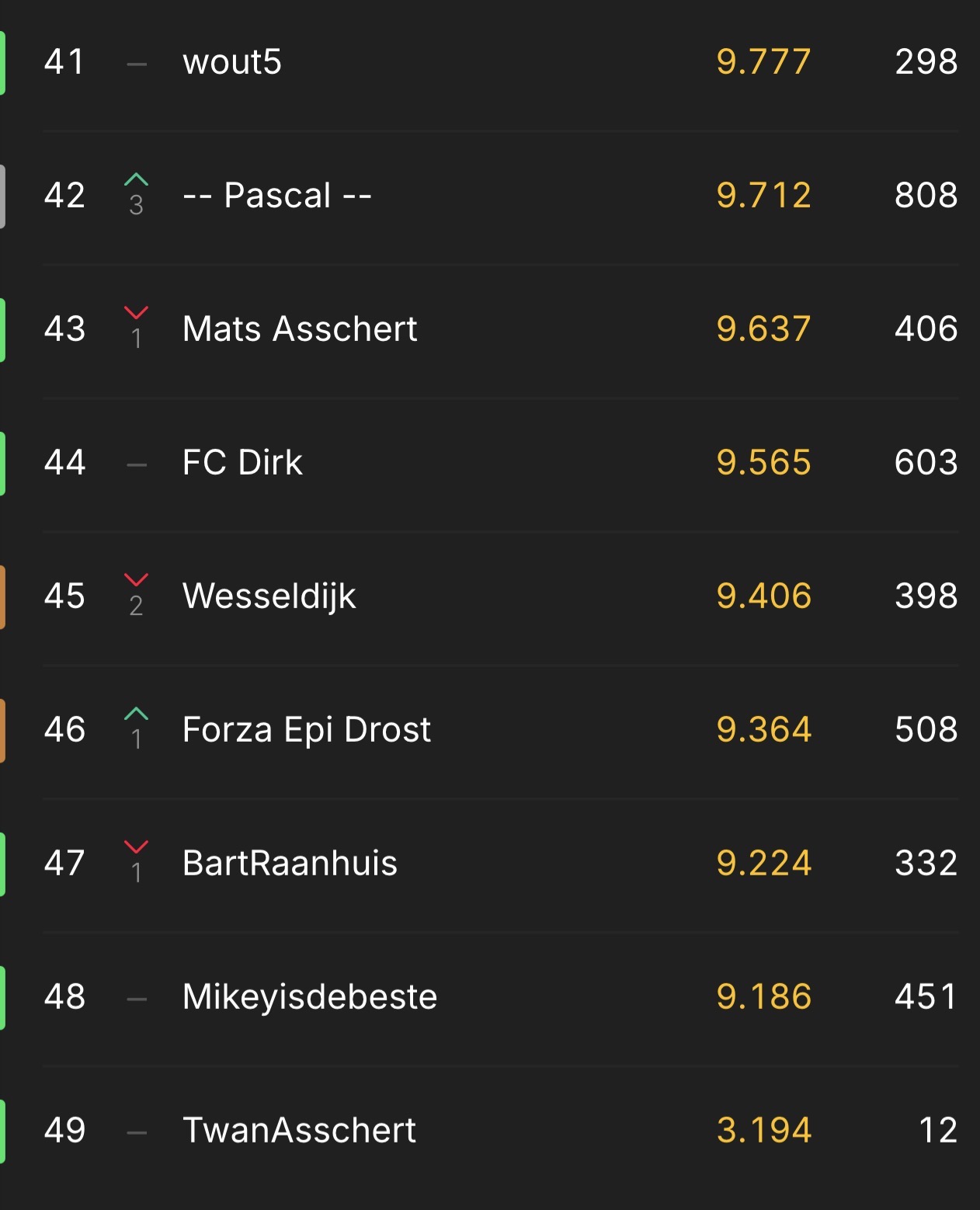Click the green up arrow beside Forza Epi Drost
The height and width of the screenshot is (1210, 980).
[136, 714]
